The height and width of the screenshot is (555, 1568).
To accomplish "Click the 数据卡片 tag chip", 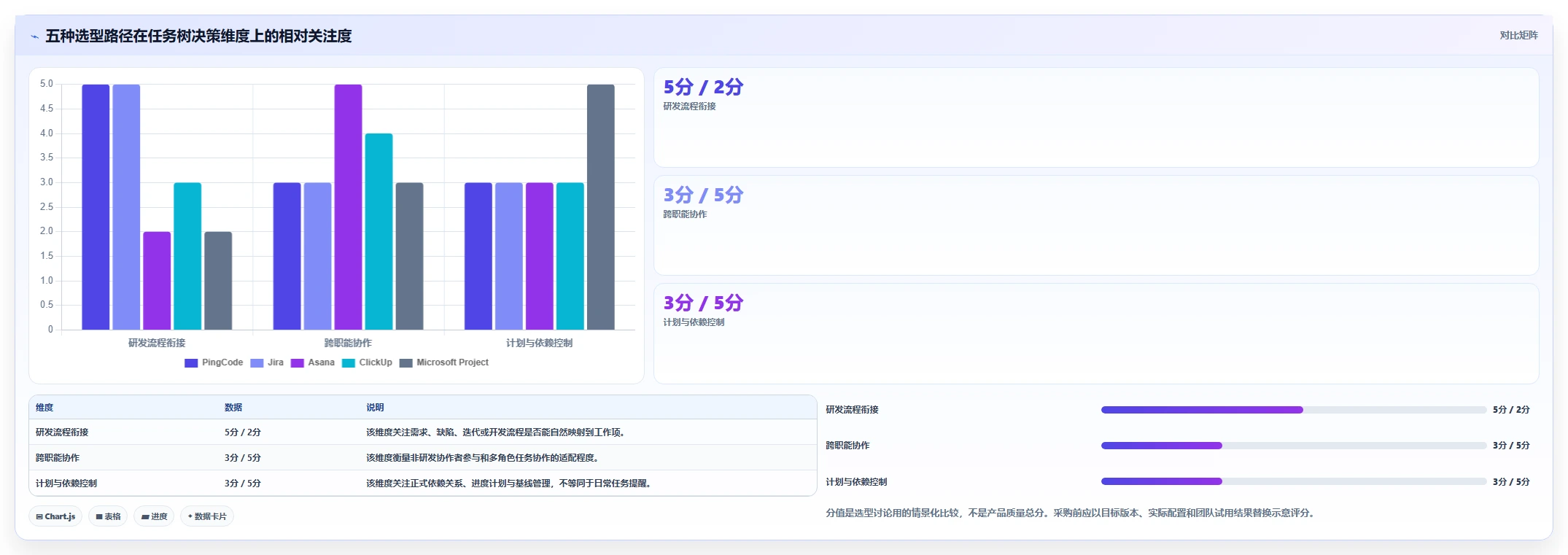I will tap(207, 516).
